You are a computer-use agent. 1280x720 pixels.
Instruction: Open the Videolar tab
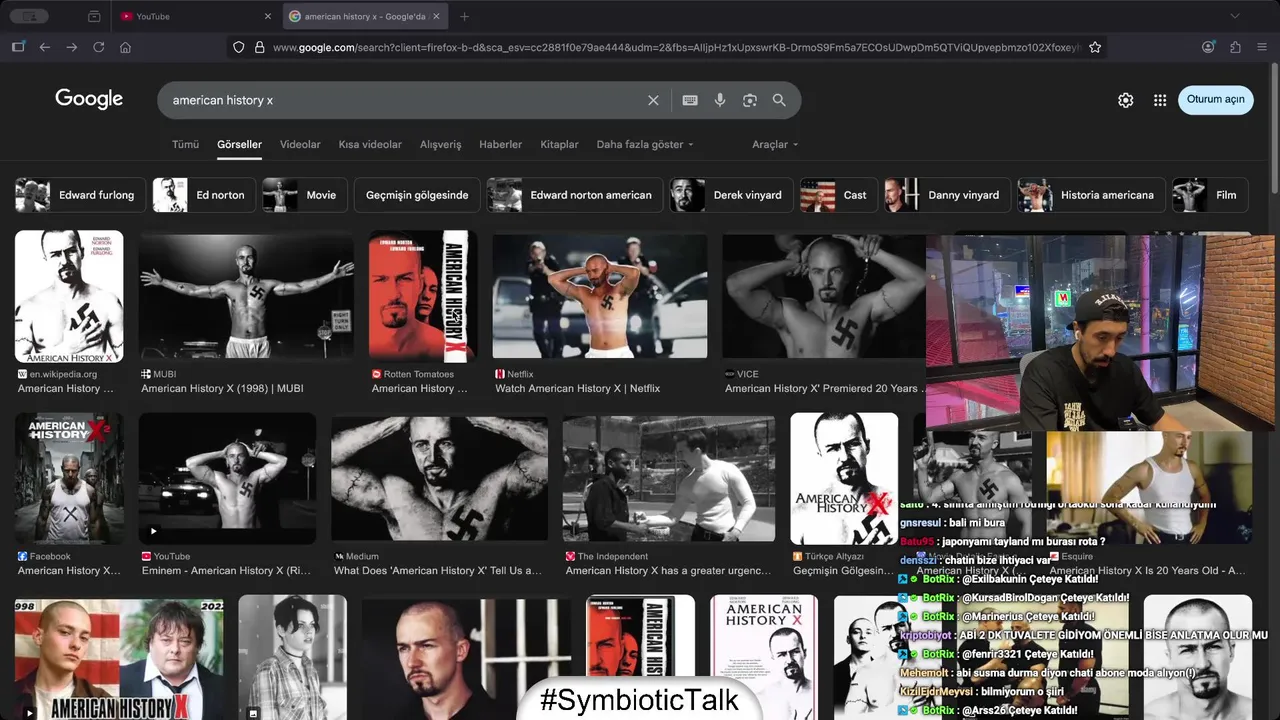300,144
